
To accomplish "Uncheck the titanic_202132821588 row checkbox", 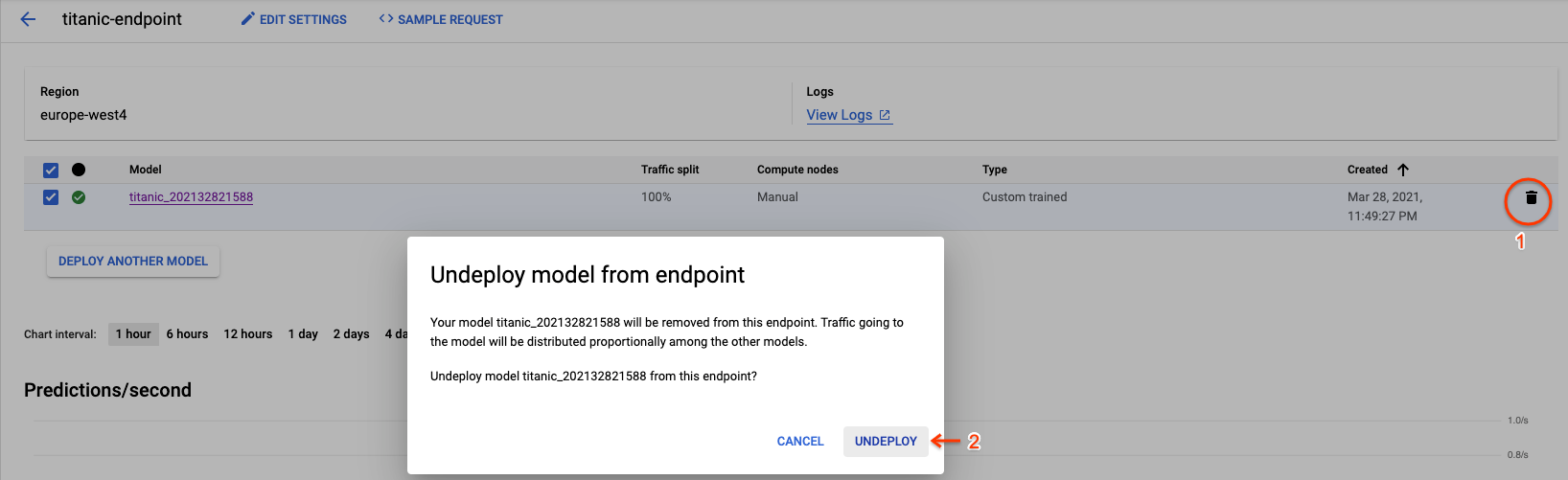I will (x=51, y=197).
